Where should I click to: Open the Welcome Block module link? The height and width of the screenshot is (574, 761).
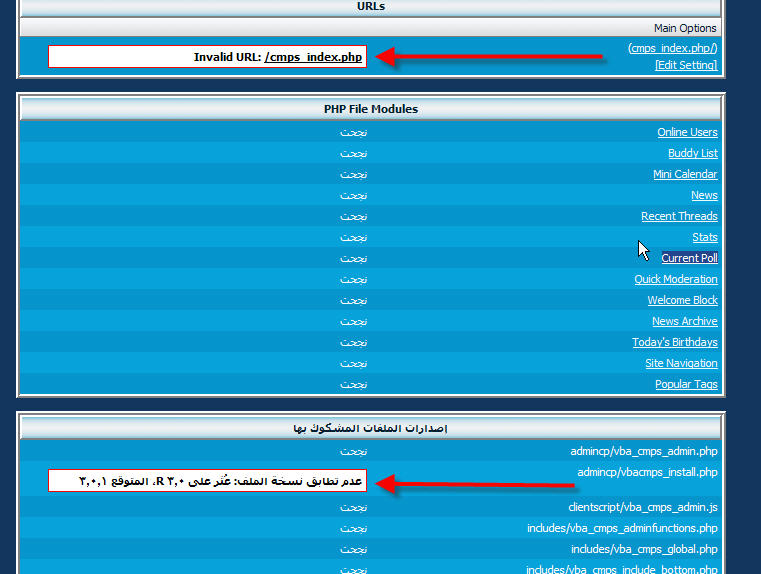pos(682,300)
